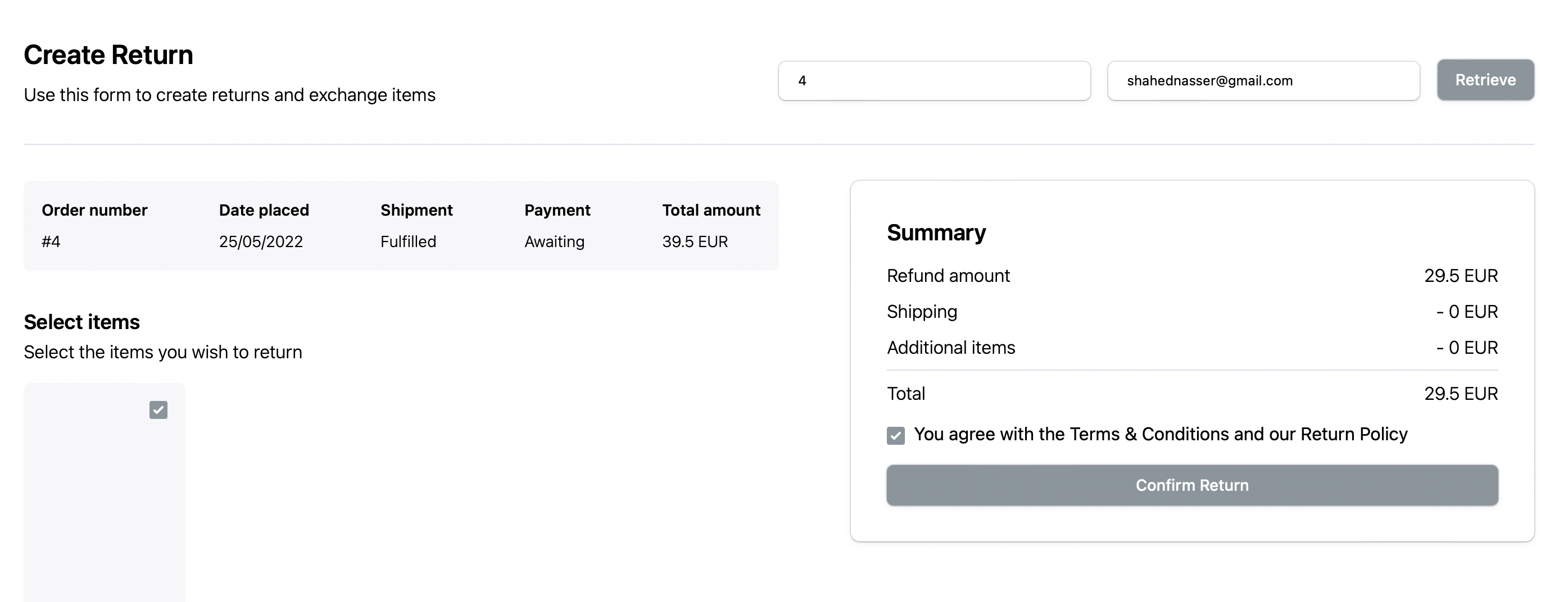Click the Create Return page heading
The height and width of the screenshot is (602, 1568).
pyautogui.click(x=108, y=54)
